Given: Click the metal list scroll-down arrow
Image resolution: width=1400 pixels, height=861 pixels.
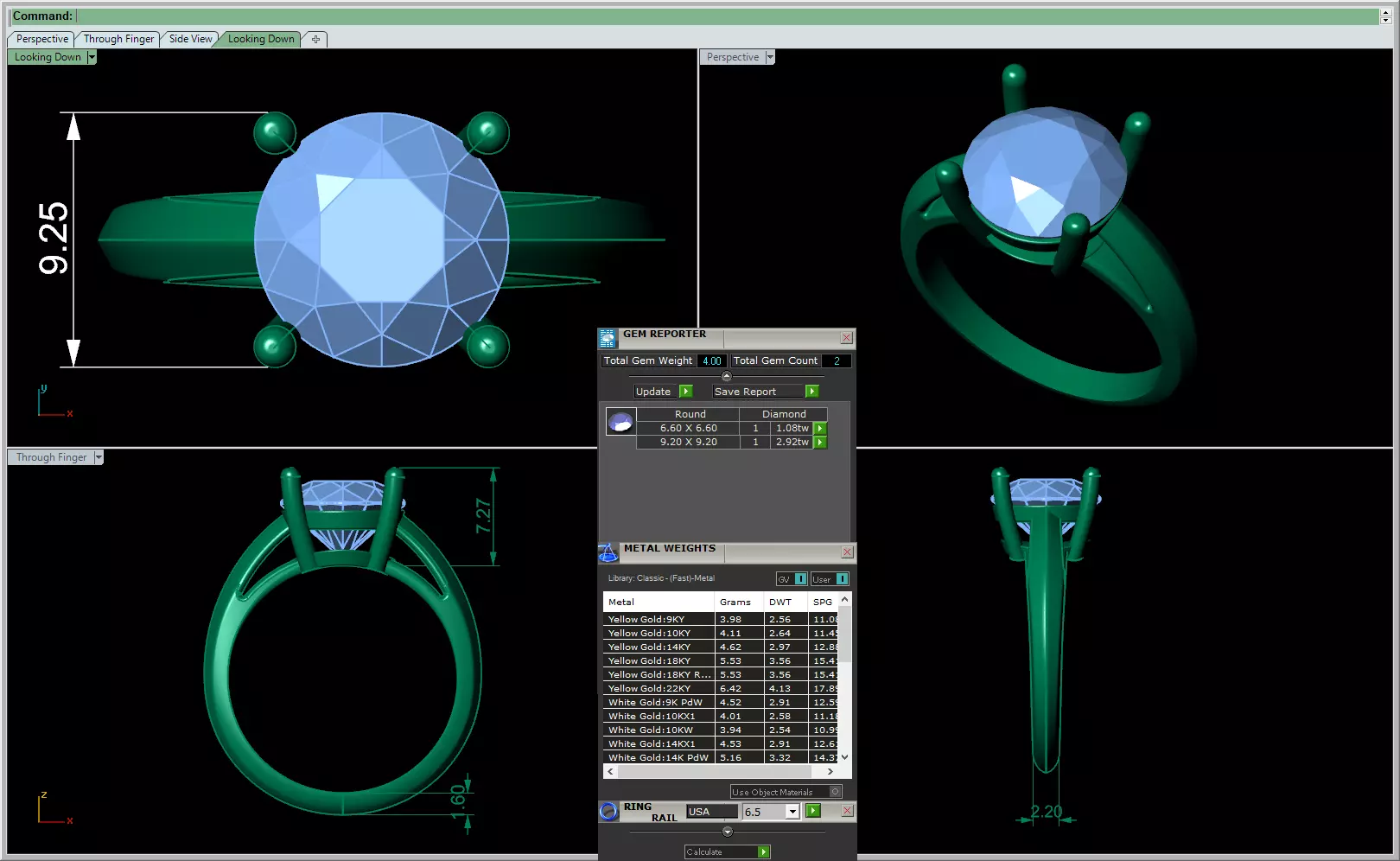Looking at the screenshot, I should click(x=845, y=757).
